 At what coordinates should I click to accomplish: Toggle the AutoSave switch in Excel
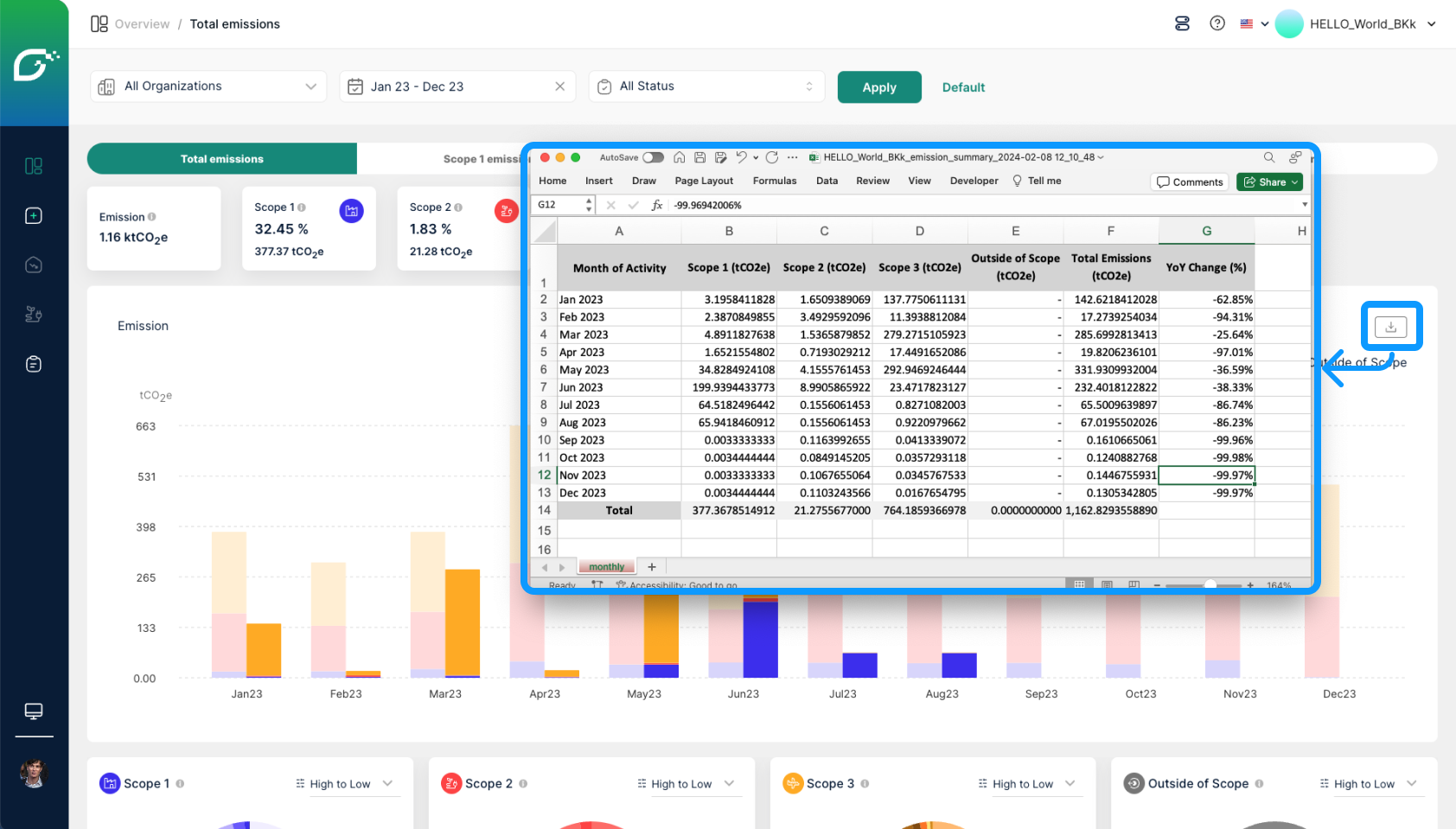653,157
